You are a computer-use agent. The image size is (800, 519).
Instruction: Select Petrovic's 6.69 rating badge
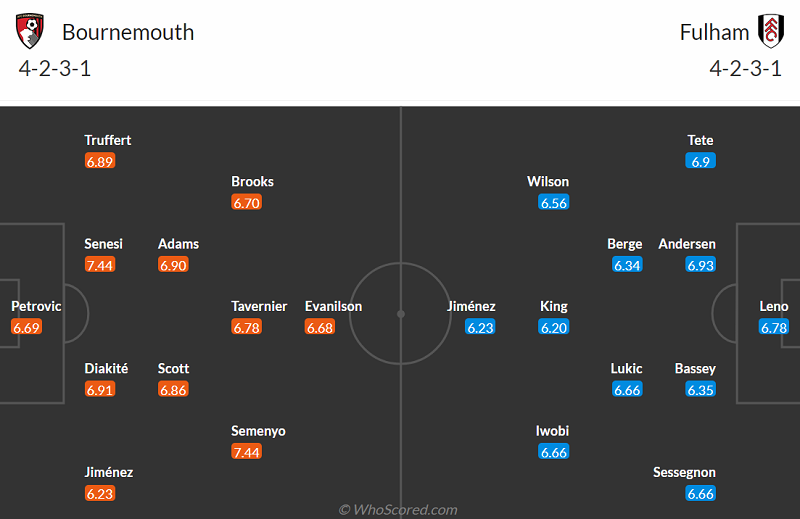[x=27, y=327]
